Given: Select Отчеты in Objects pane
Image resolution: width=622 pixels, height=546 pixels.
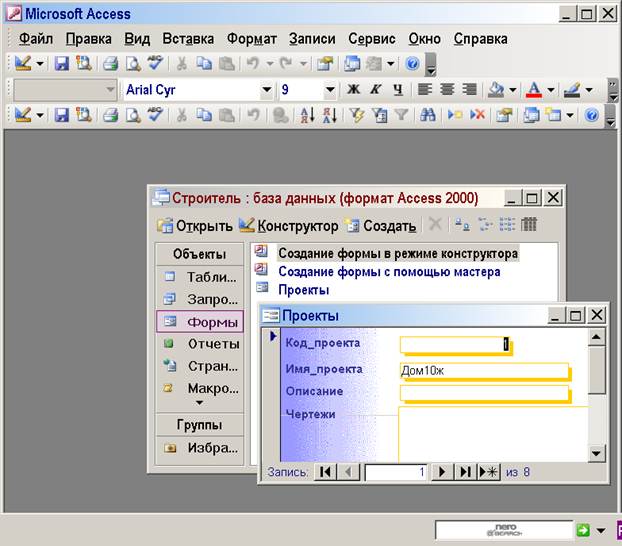Looking at the screenshot, I should click(x=200, y=343).
